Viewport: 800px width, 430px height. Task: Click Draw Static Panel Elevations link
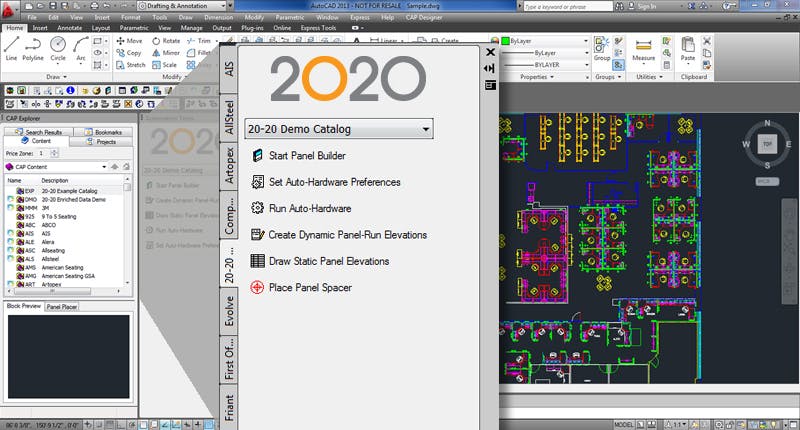329,261
